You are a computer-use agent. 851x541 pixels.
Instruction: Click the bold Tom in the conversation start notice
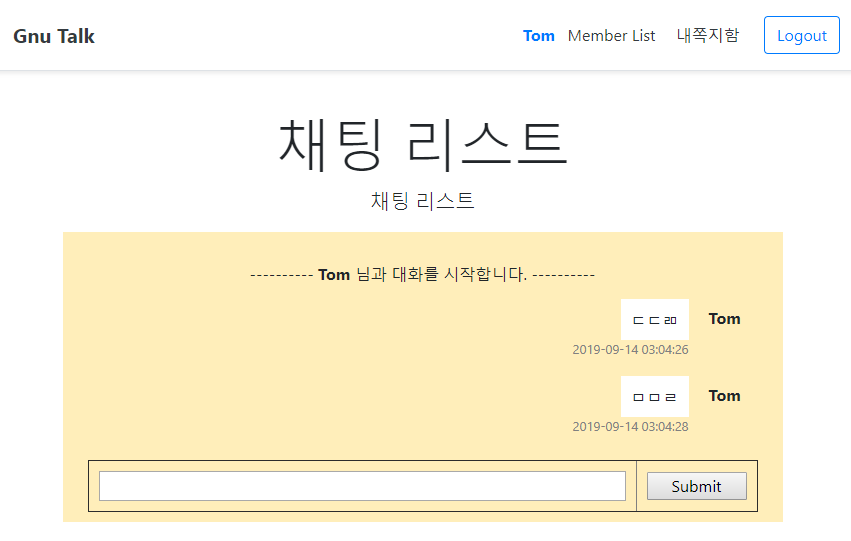pos(334,274)
